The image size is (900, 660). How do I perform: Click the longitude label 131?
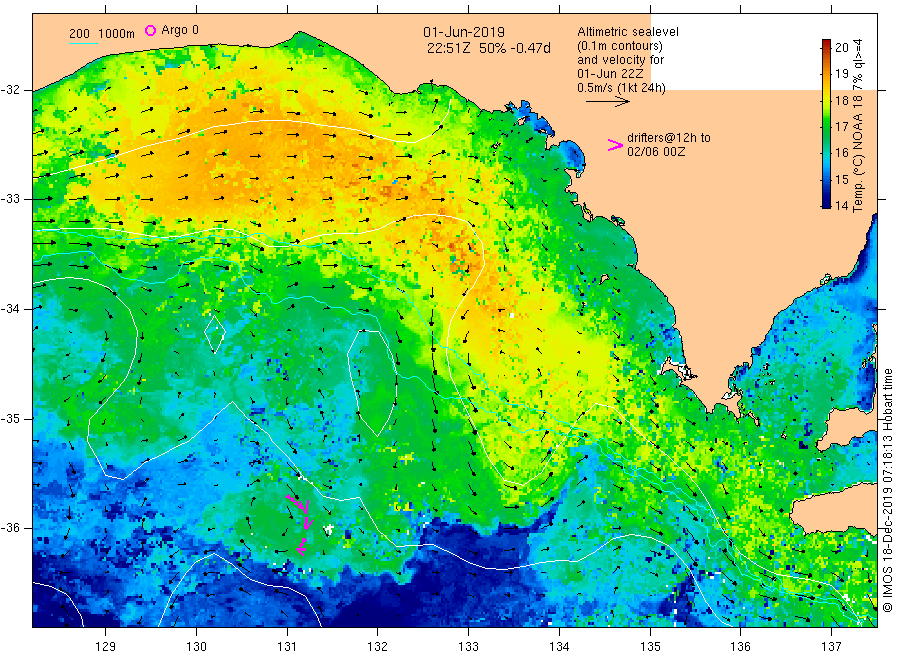point(287,647)
